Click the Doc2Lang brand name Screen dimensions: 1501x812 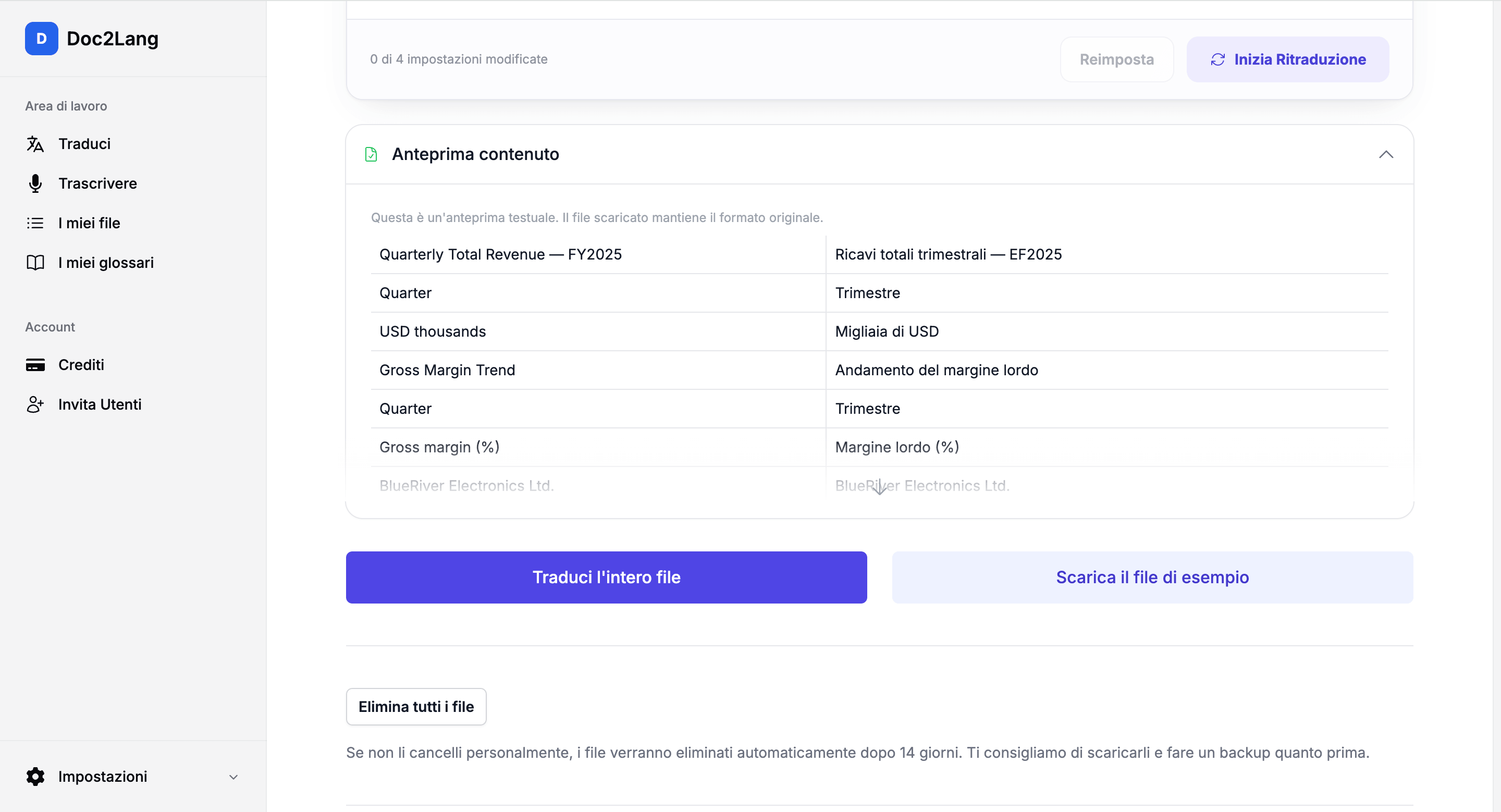pyautogui.click(x=113, y=39)
